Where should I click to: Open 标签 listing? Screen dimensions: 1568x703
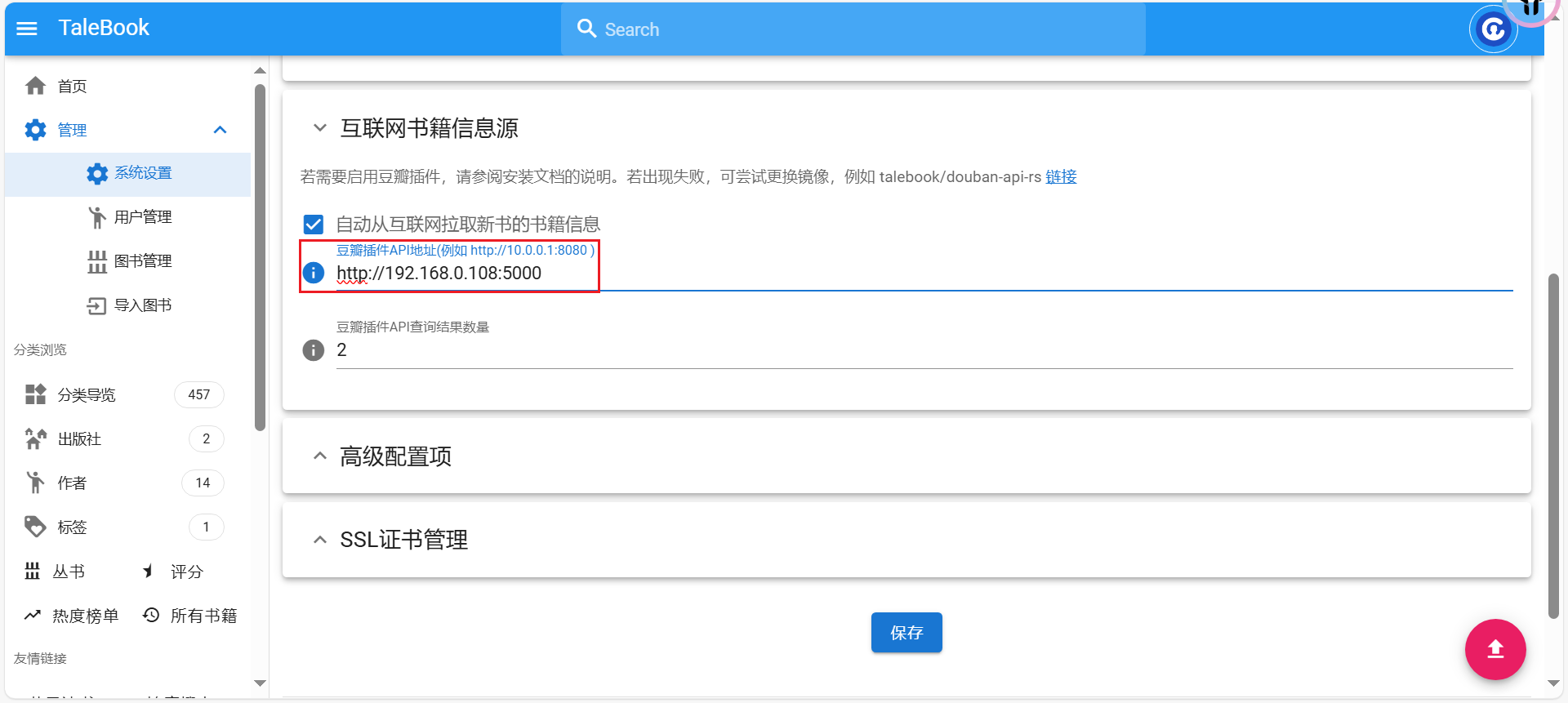[72, 527]
